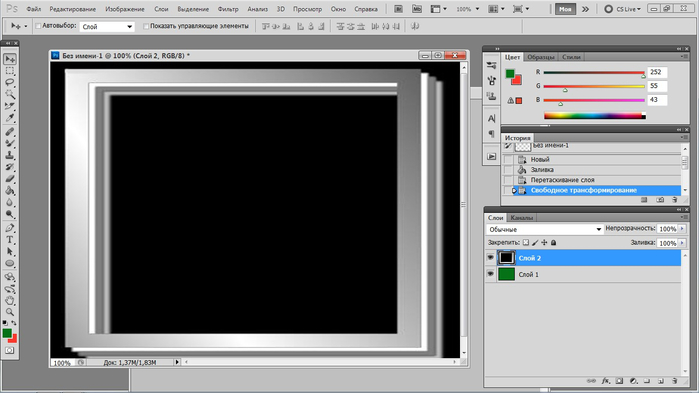The height and width of the screenshot is (393, 699).
Task: Delete layer with trash icon in Layers
Action: coord(674,381)
